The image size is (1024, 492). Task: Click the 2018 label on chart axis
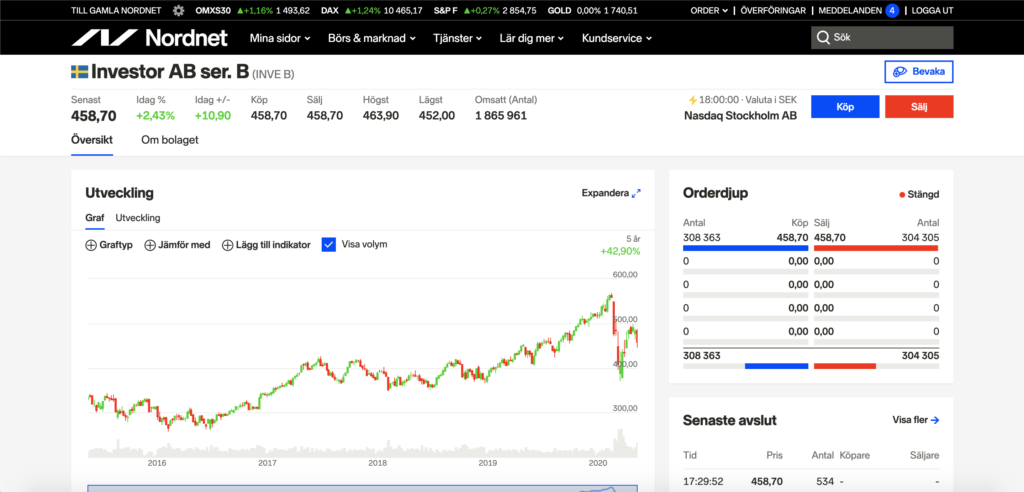pos(377,463)
